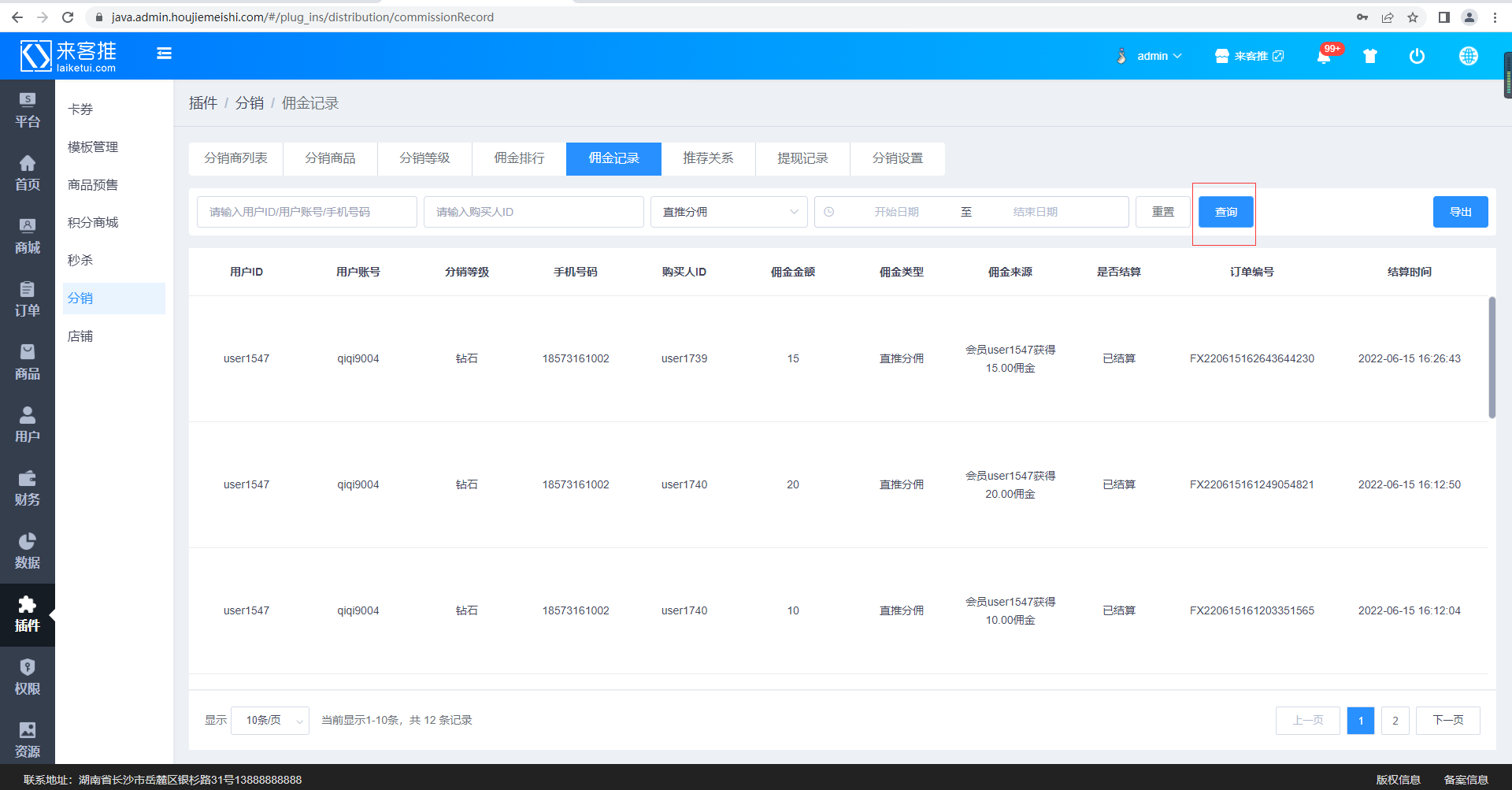Select 模板管理 in submenu

(114, 147)
